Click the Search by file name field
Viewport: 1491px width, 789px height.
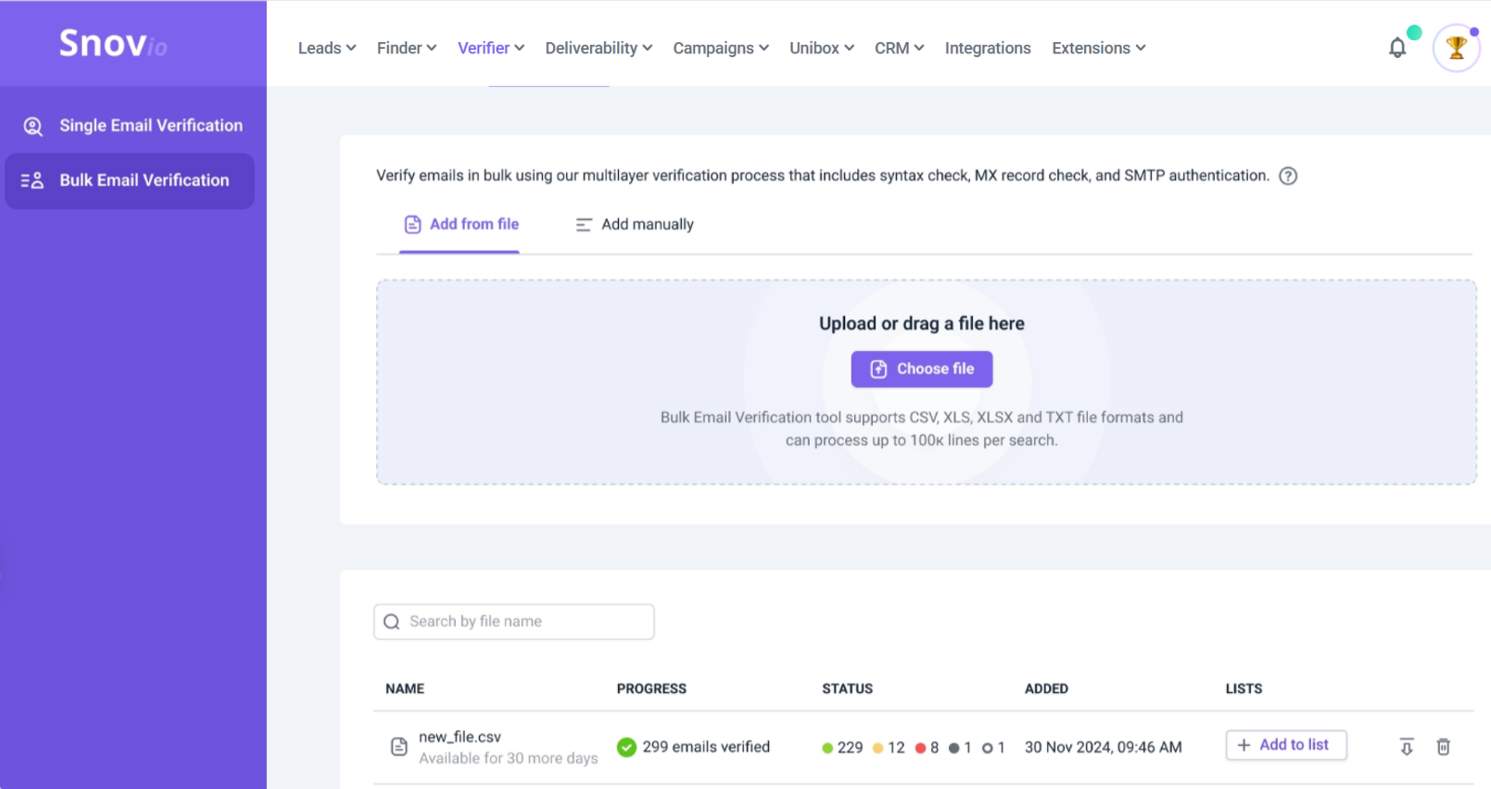point(514,622)
